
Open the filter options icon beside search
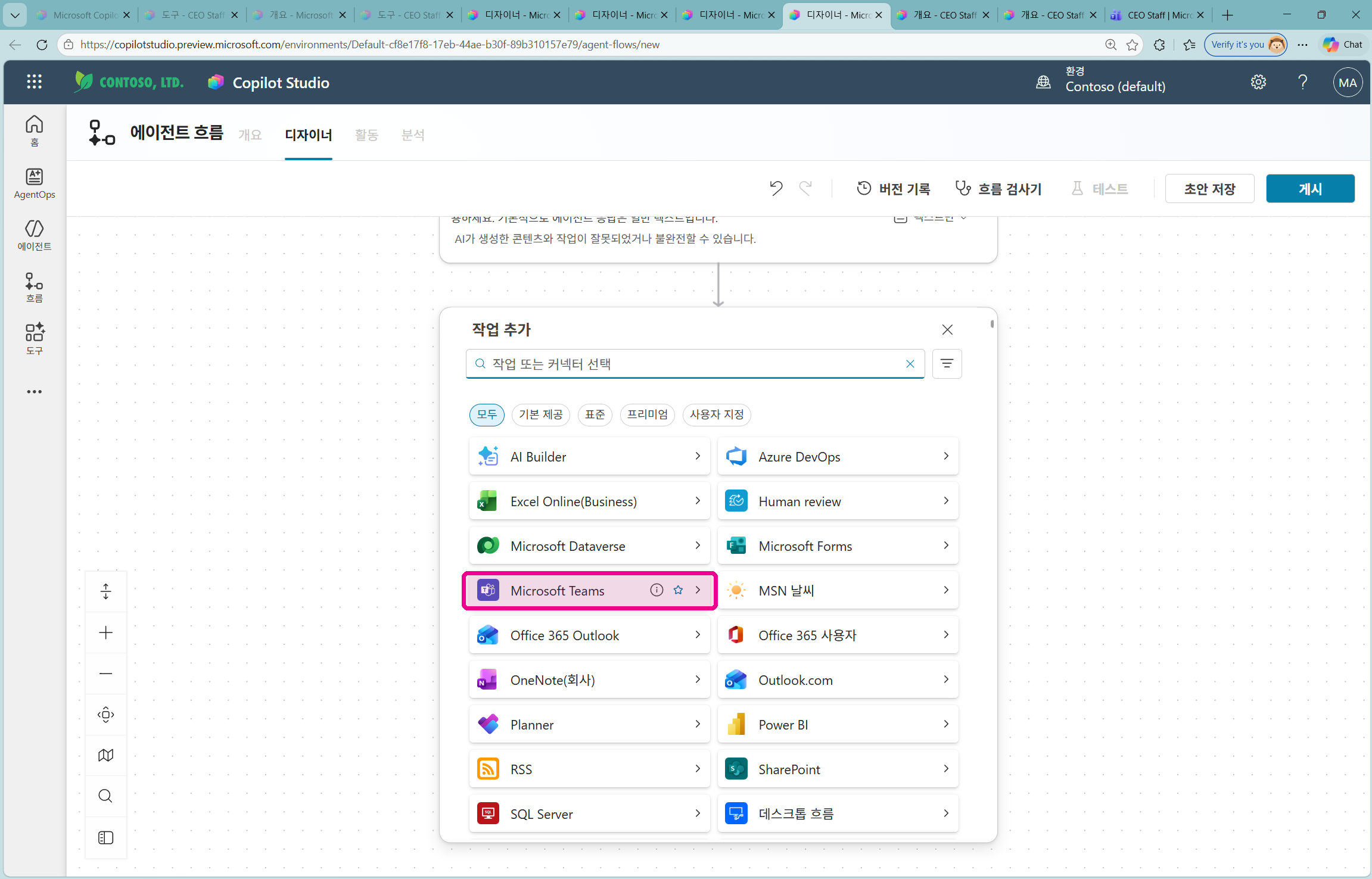point(947,363)
